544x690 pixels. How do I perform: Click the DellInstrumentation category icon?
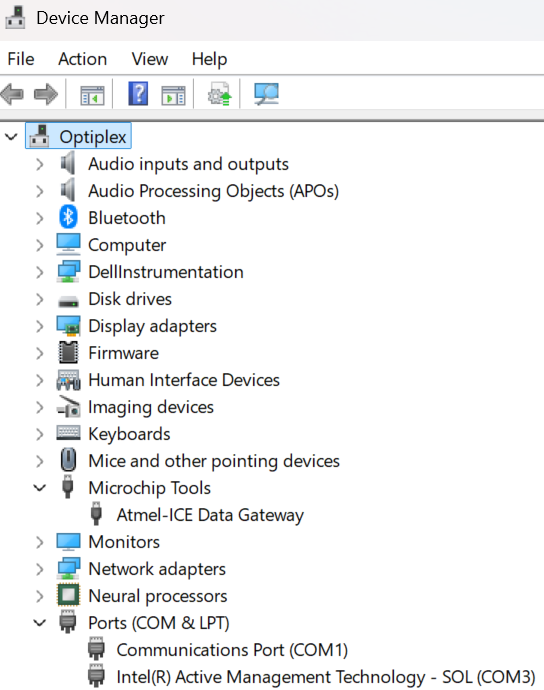pos(69,272)
